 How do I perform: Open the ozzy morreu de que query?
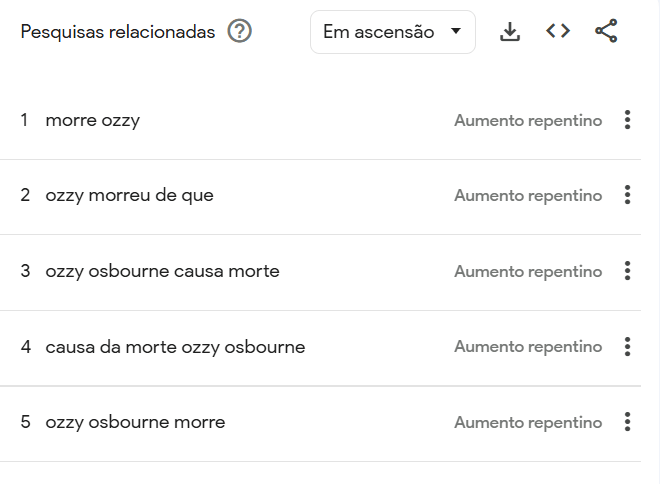(x=129, y=196)
